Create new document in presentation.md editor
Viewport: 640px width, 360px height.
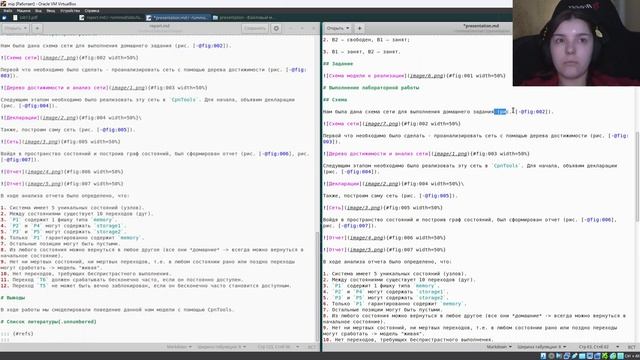(360, 28)
